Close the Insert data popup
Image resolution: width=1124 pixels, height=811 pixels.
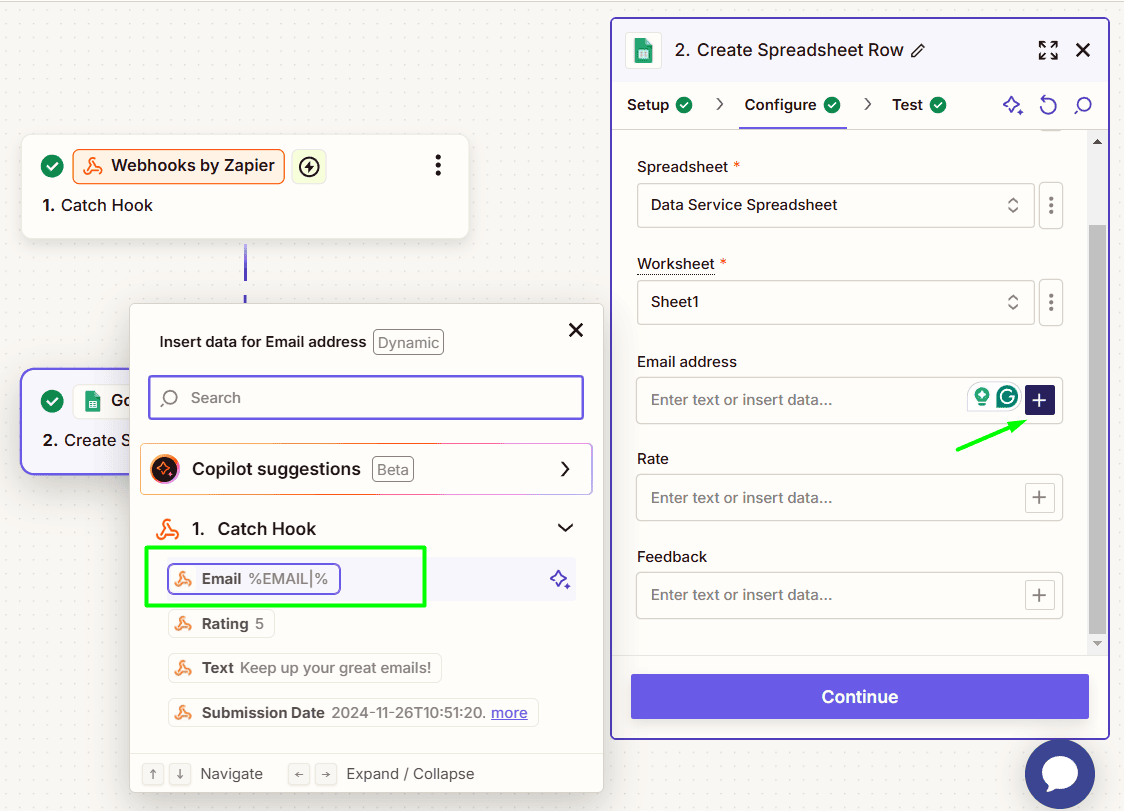(x=576, y=330)
